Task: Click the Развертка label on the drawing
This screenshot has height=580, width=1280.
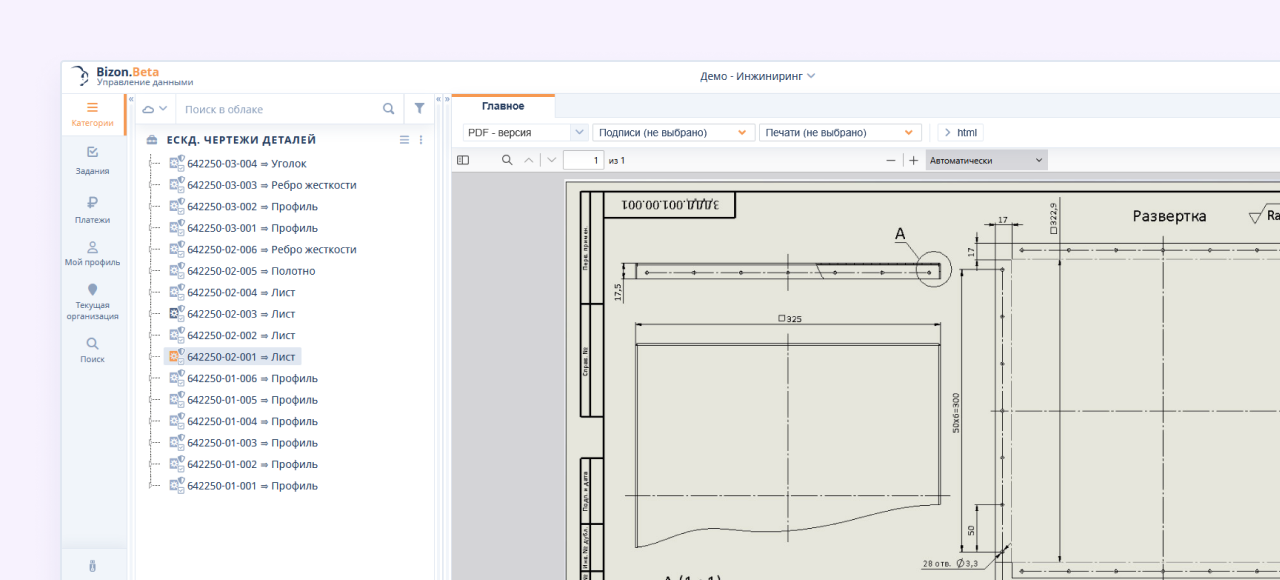Action: (1169, 216)
